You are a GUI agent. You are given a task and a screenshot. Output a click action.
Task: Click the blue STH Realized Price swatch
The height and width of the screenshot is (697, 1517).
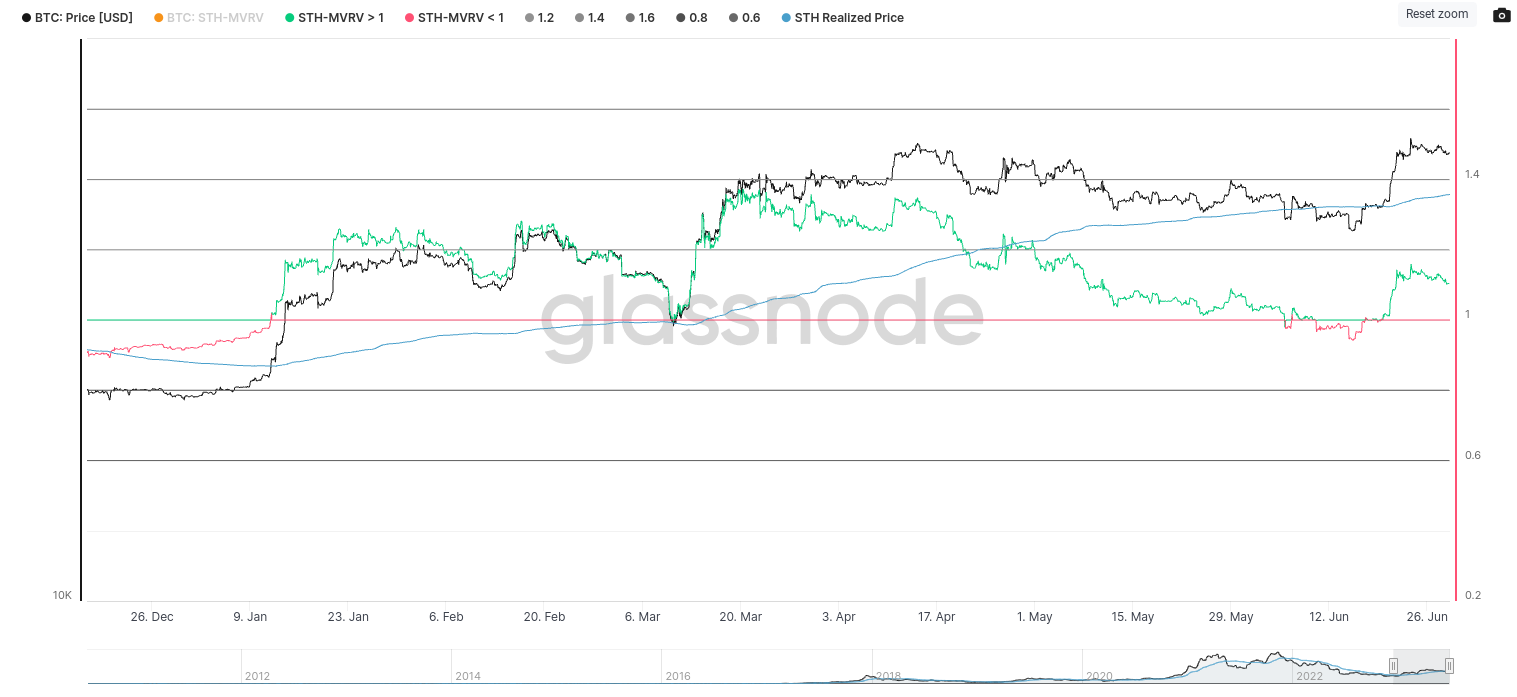[x=786, y=18]
